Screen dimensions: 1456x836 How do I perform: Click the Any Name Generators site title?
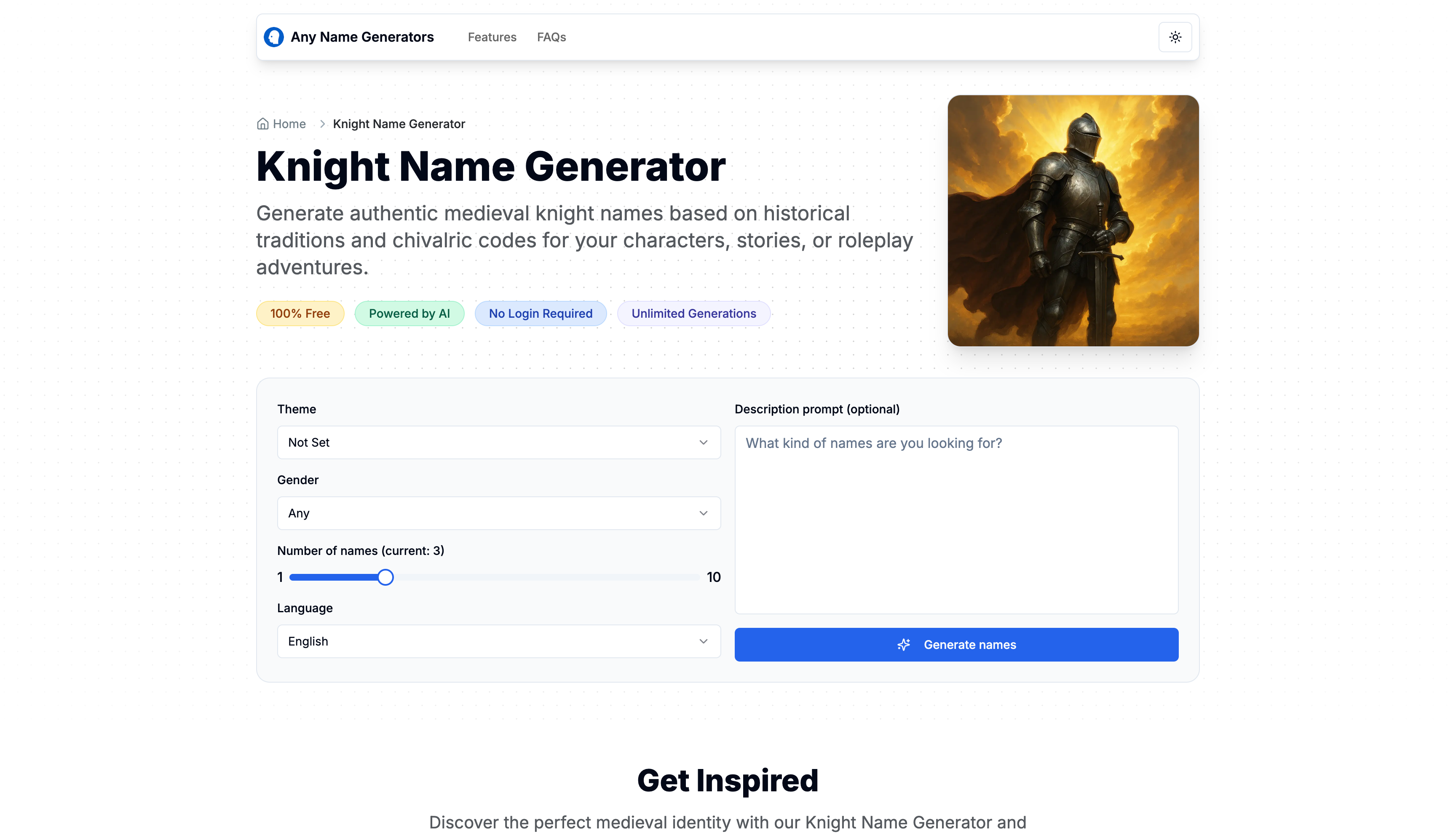tap(361, 37)
